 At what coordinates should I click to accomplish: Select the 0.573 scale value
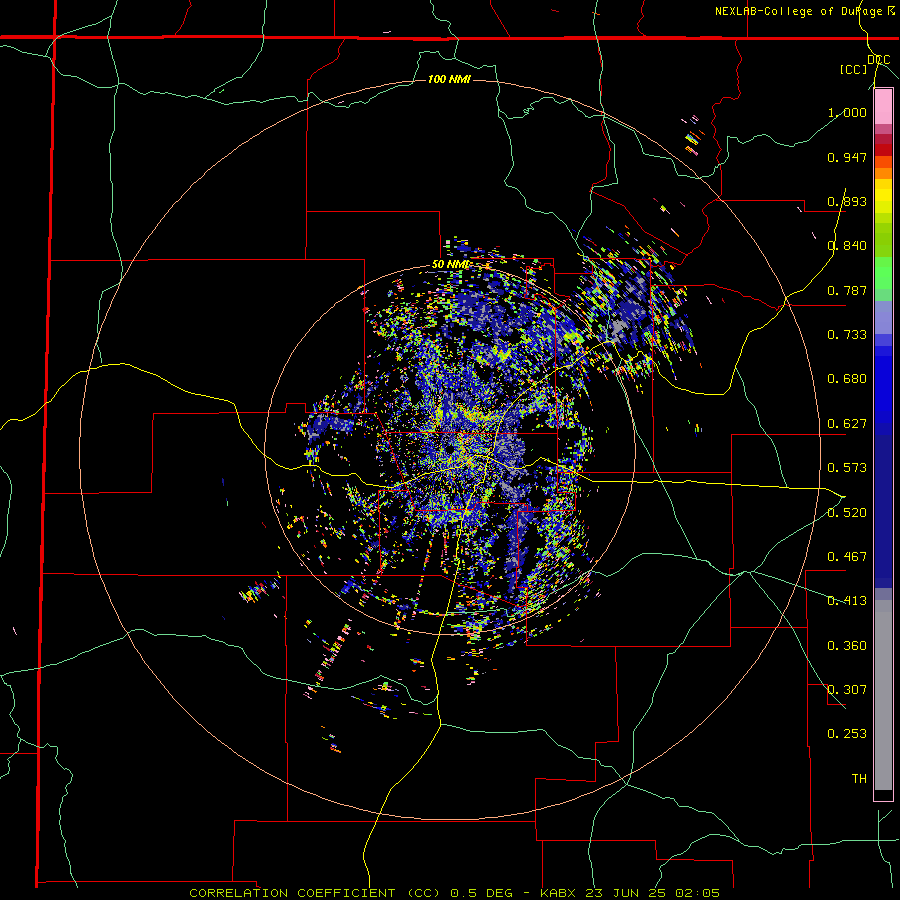[847, 468]
